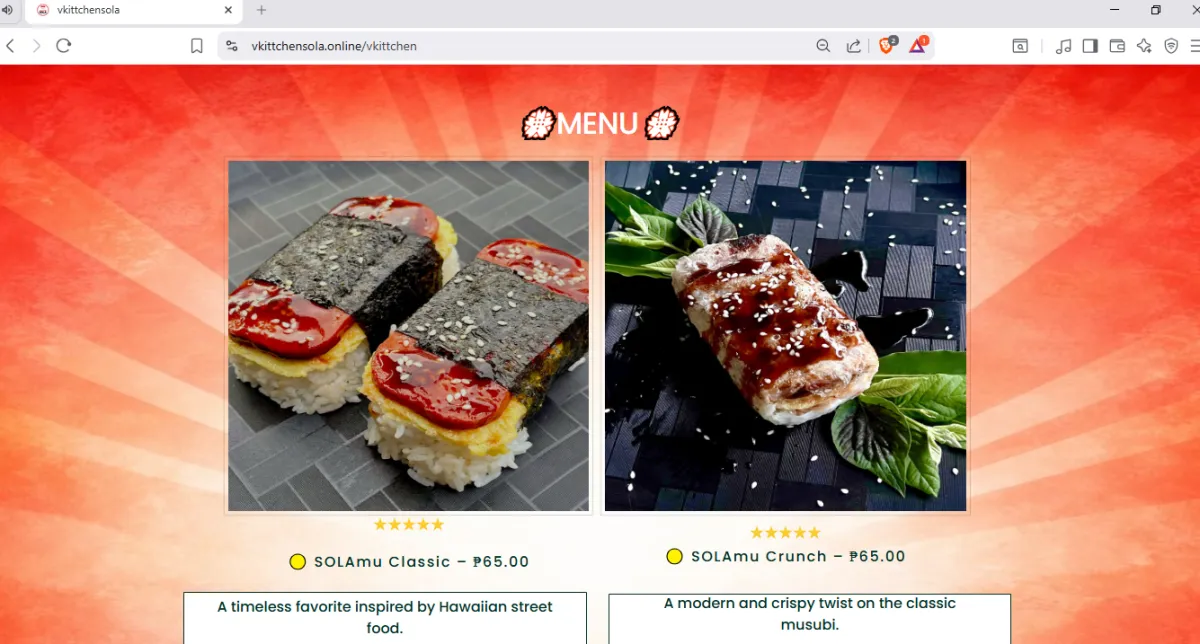The height and width of the screenshot is (644, 1200).
Task: Open Brave VPN shield icon
Action: point(1171,46)
